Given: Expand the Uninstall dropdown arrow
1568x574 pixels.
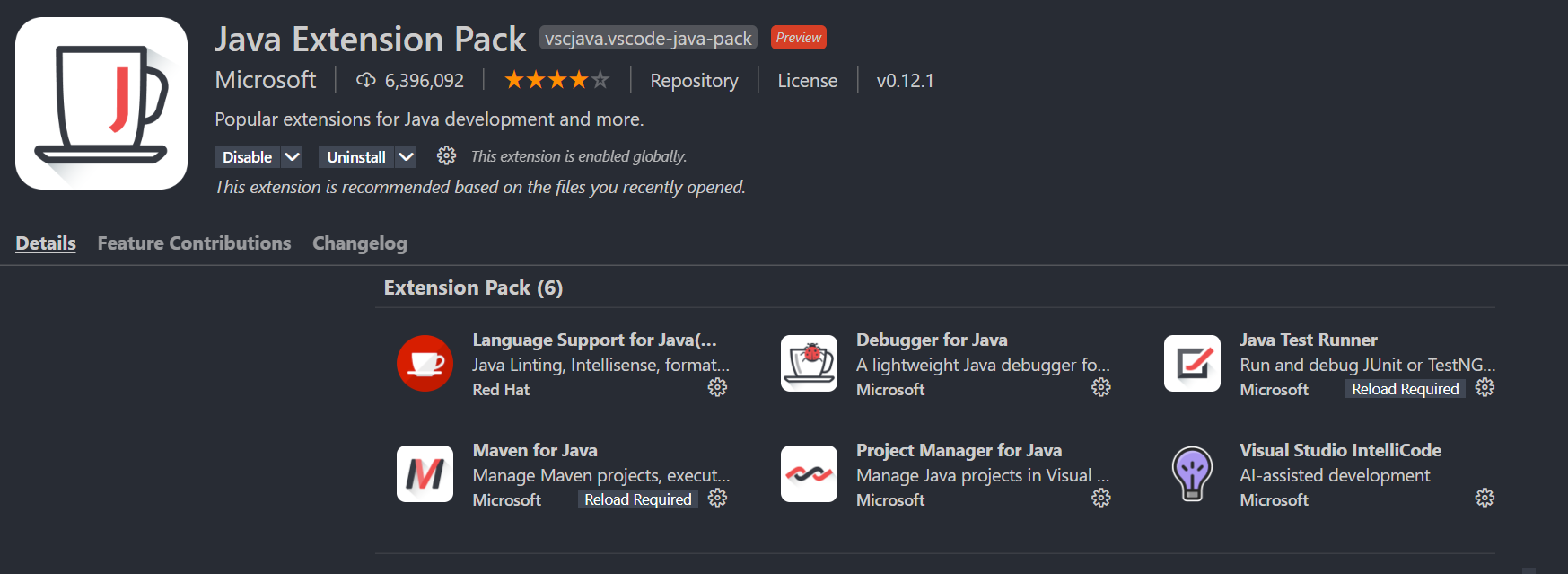Looking at the screenshot, I should coord(406,157).
